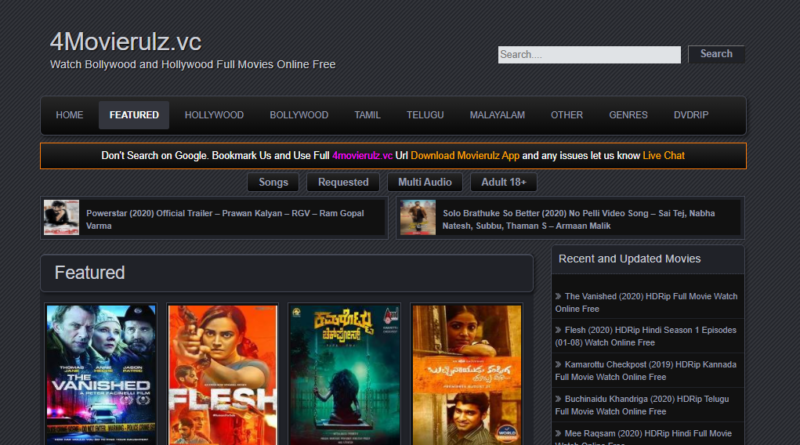This screenshot has width=800, height=445.
Task: Open the DVDRip menu section
Action: (x=691, y=115)
